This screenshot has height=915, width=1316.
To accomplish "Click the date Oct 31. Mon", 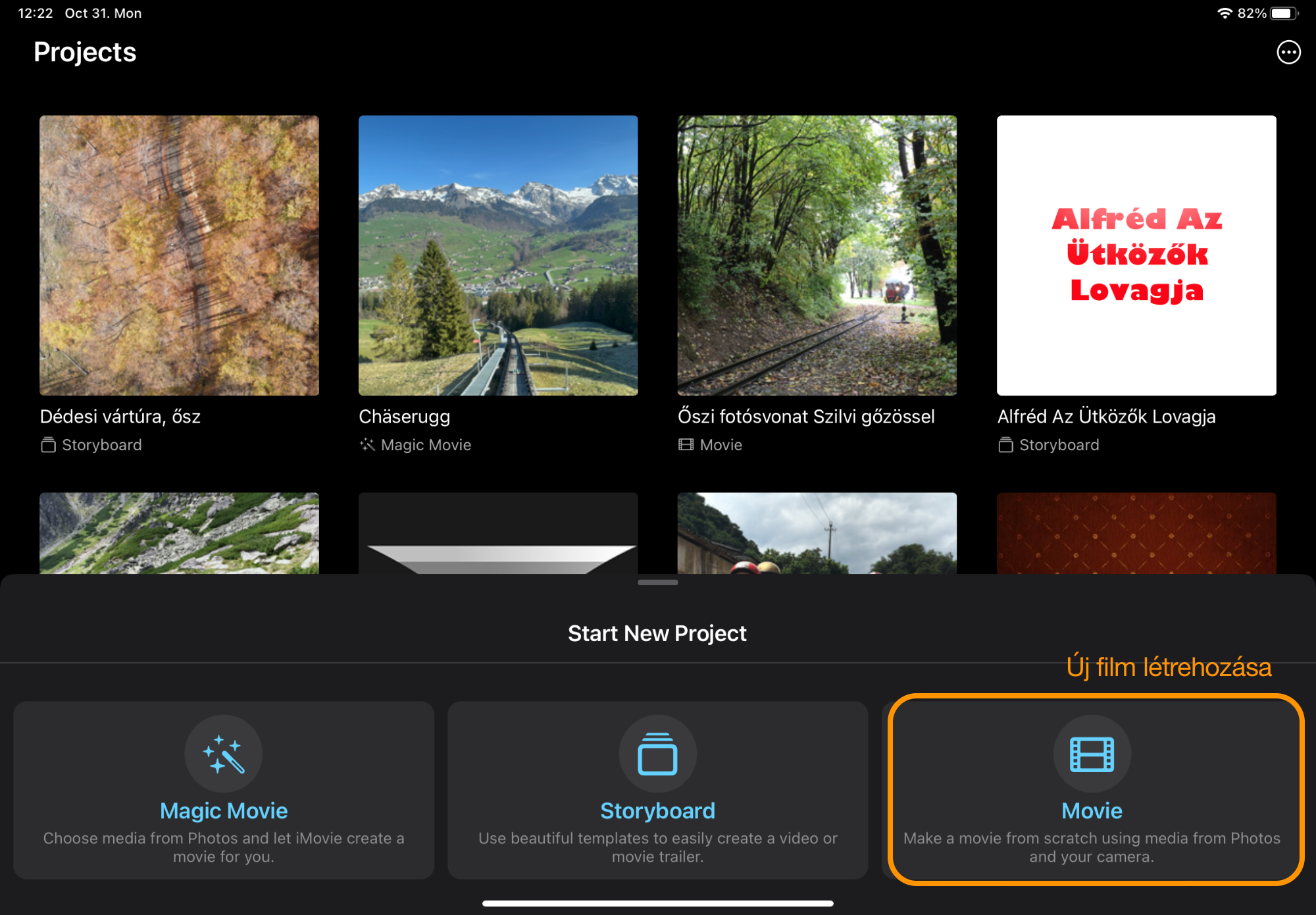I will tap(103, 13).
